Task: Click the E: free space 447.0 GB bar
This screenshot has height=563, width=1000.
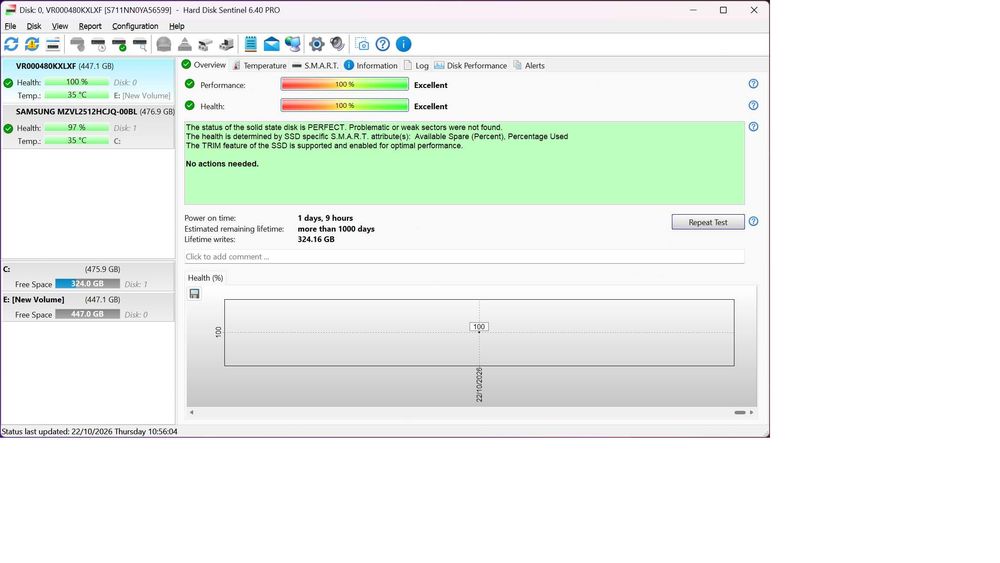Action: (87, 314)
